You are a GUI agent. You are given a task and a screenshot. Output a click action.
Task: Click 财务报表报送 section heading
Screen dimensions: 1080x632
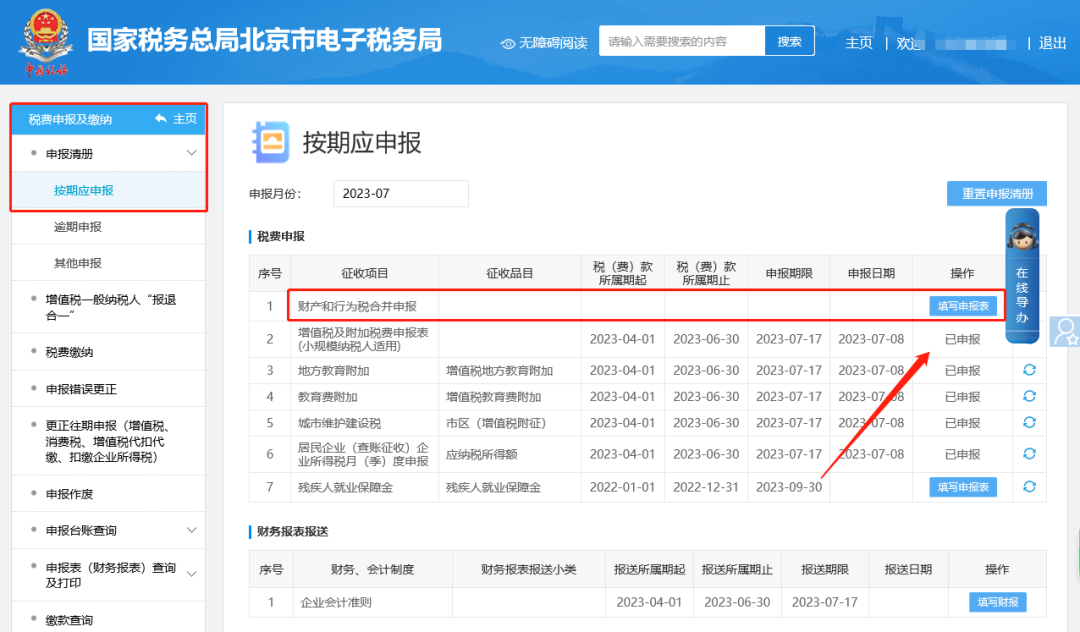(293, 531)
